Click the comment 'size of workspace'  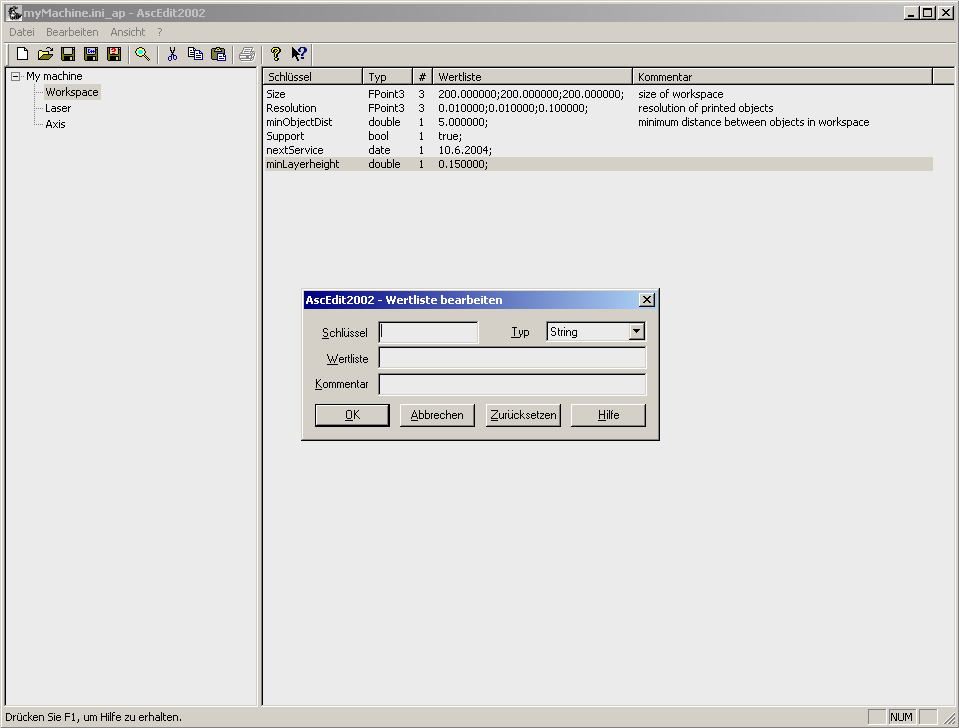[681, 94]
